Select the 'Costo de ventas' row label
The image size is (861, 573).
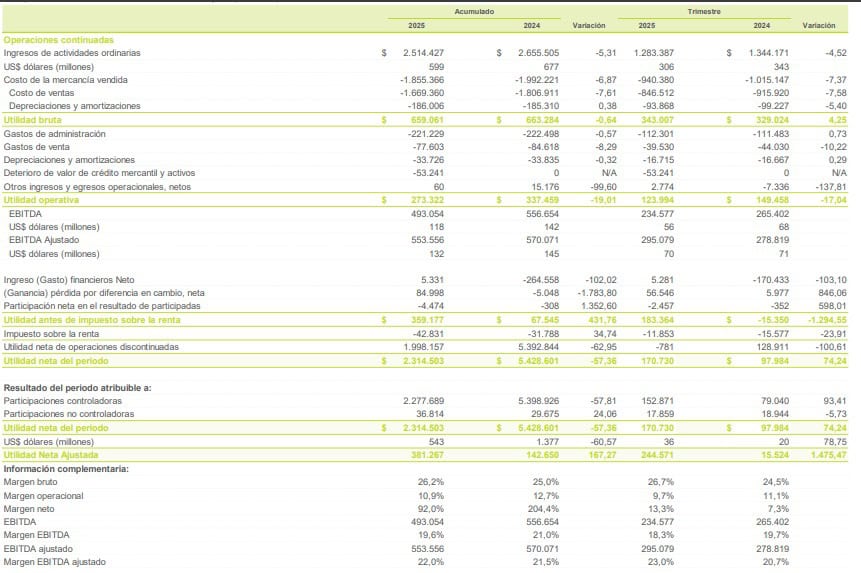[x=41, y=93]
